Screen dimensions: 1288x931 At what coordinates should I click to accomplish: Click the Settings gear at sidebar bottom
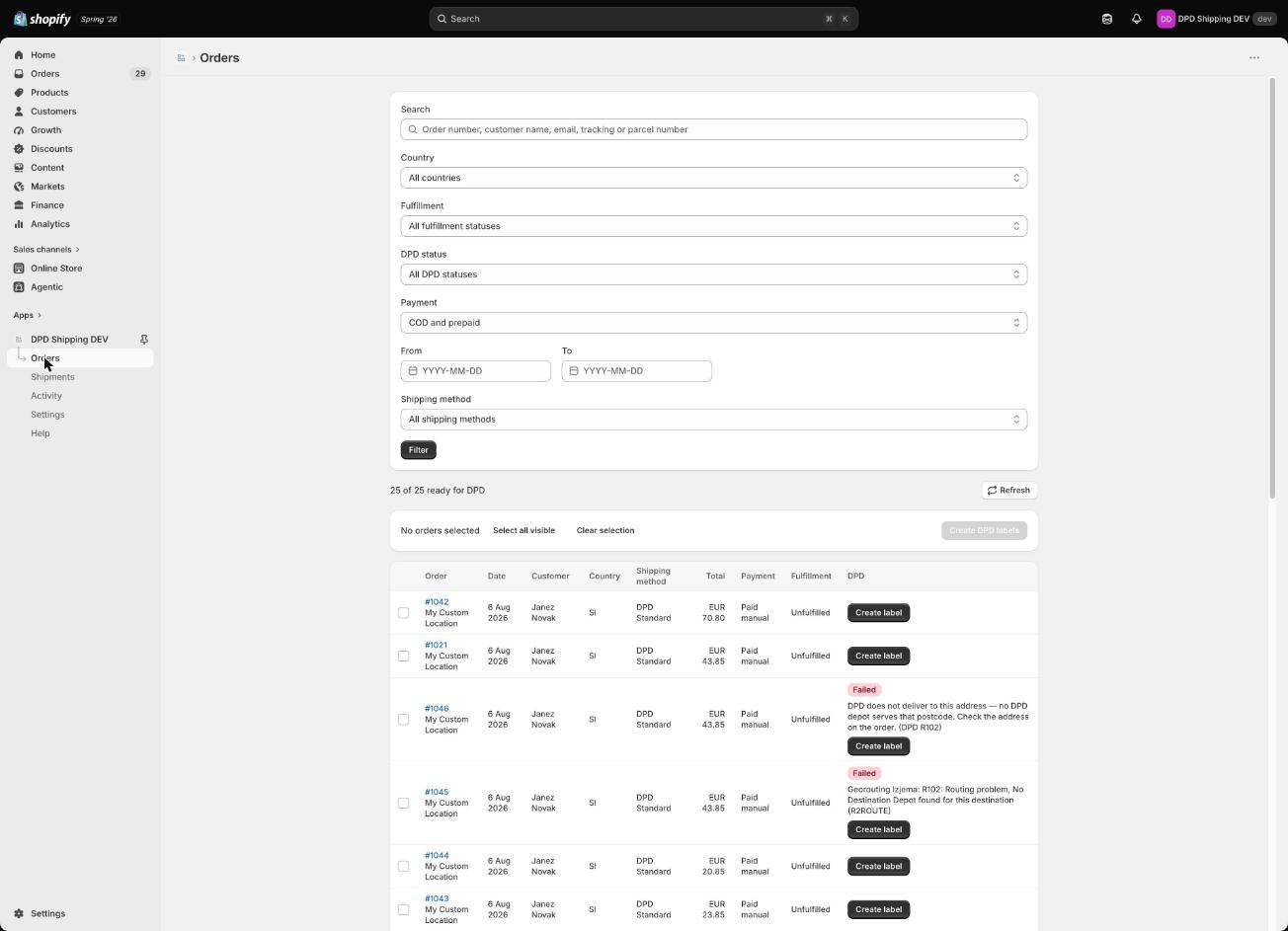(19, 914)
